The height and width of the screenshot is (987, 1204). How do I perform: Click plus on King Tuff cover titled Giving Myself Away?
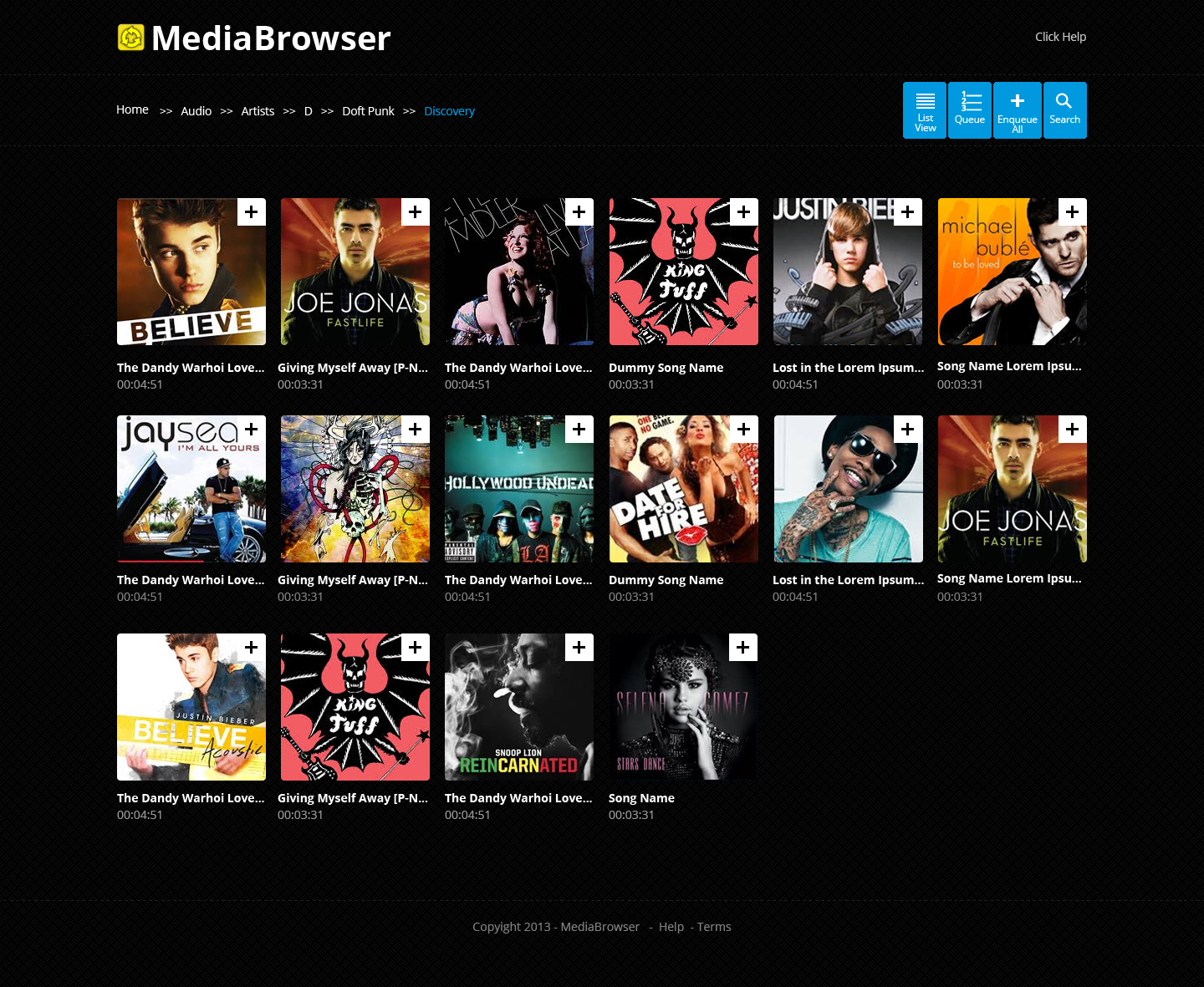tap(416, 648)
